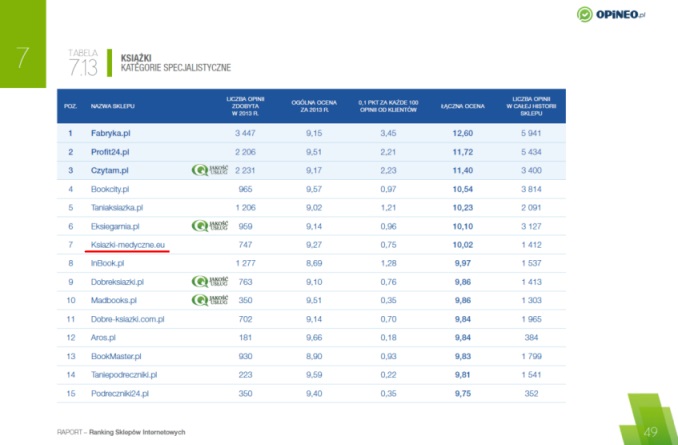This screenshot has width=678, height=445.
Task: Click the quality badge beside Dobreksiazki.pl
Action: (x=210, y=282)
